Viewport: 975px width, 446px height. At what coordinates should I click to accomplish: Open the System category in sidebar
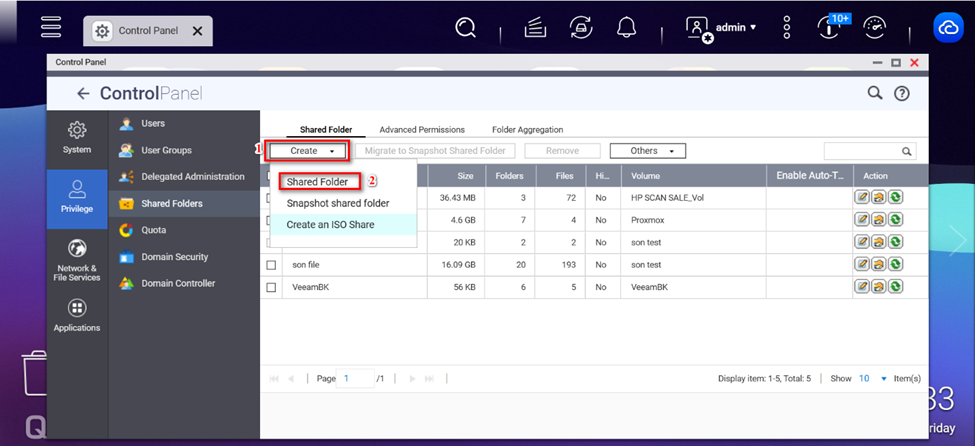(77, 138)
